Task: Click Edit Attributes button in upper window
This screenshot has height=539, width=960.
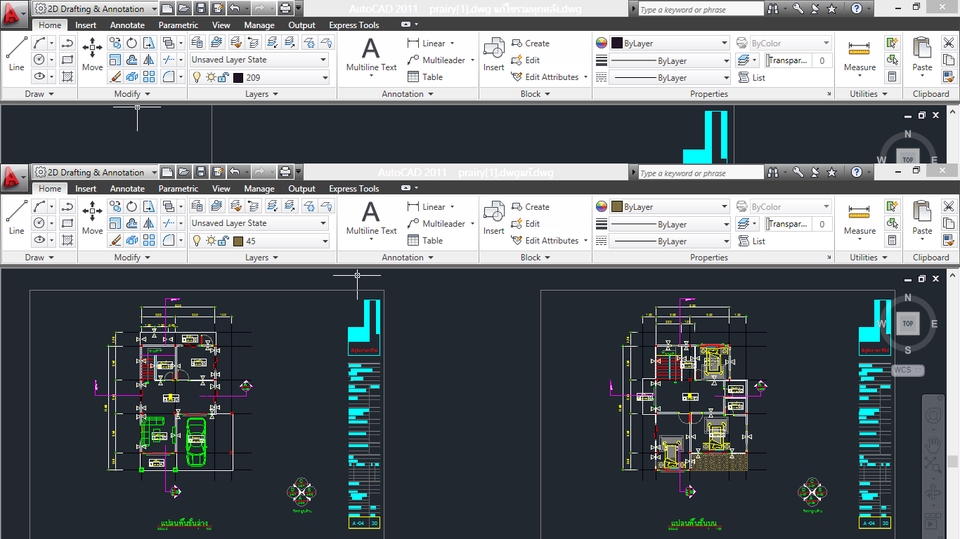Action: tap(545, 77)
